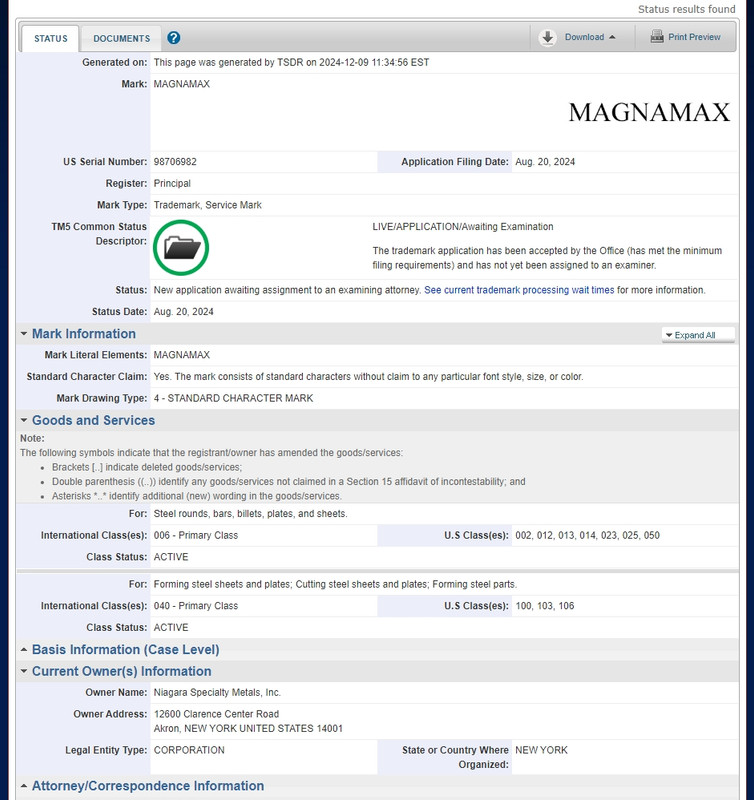
Task: Select the filing date Aug. 20, 2024
Action: (545, 162)
